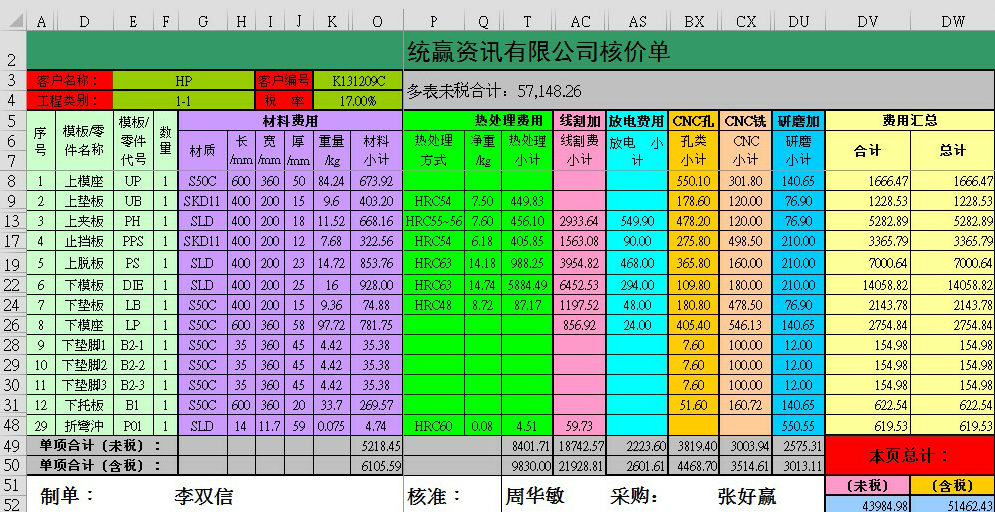Click the 客户名称 label cell
The image size is (995, 512).
(70, 81)
